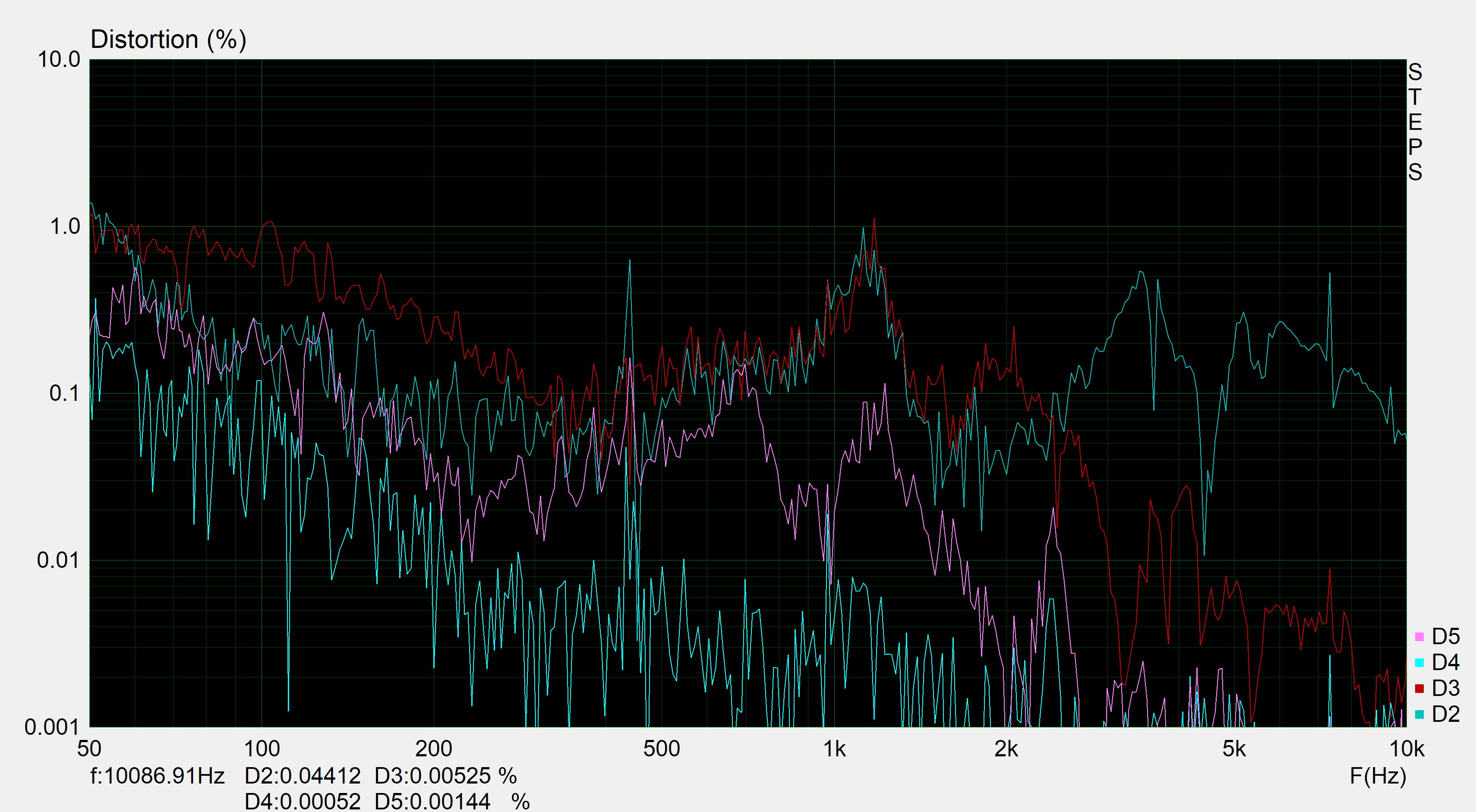Viewport: 1476px width, 812px height.
Task: Click the 100 tick label on frequency axis
Action: point(262,749)
